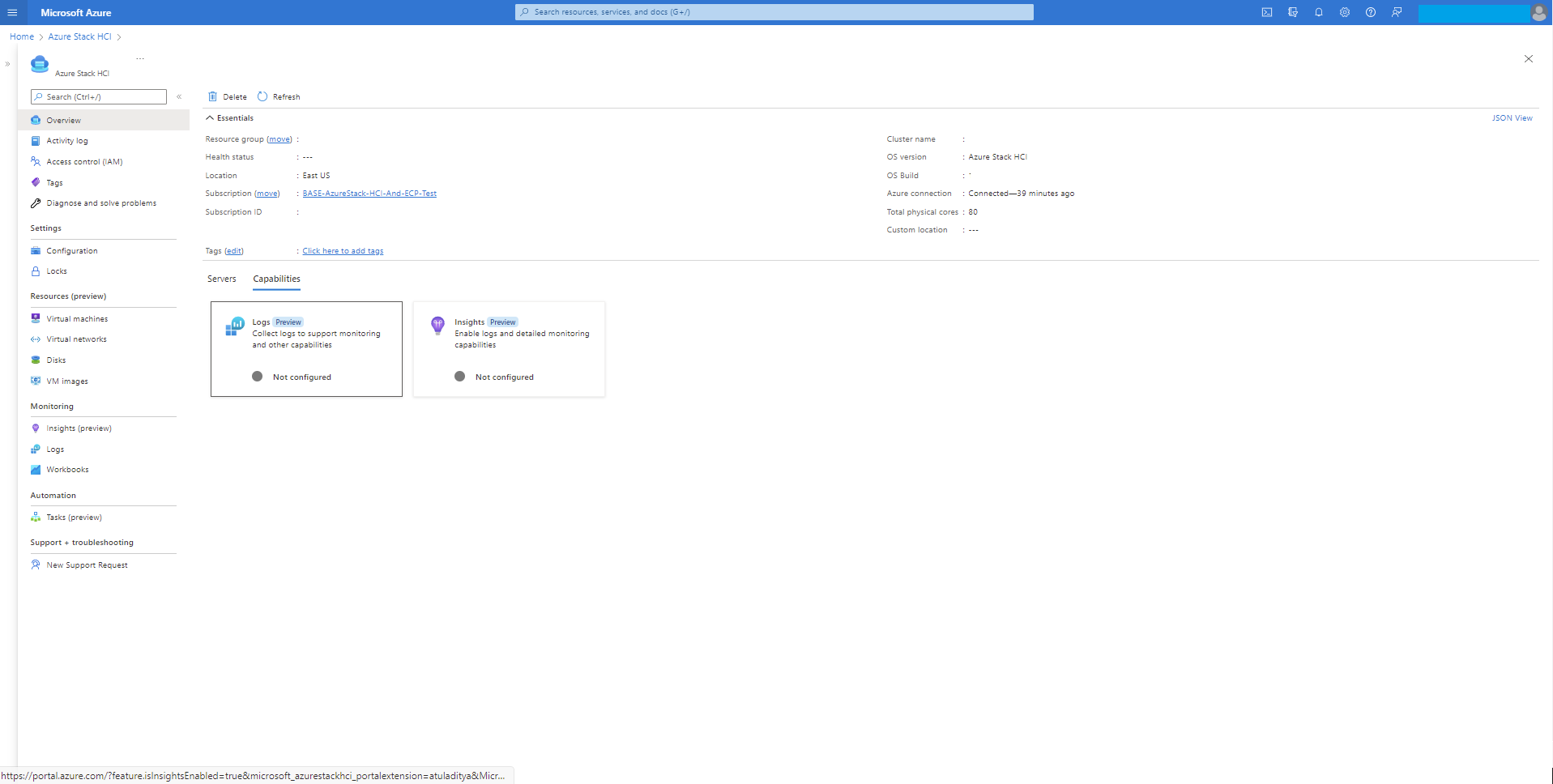
Task: Click the Microsoft Azure logo text
Action: tap(76, 12)
